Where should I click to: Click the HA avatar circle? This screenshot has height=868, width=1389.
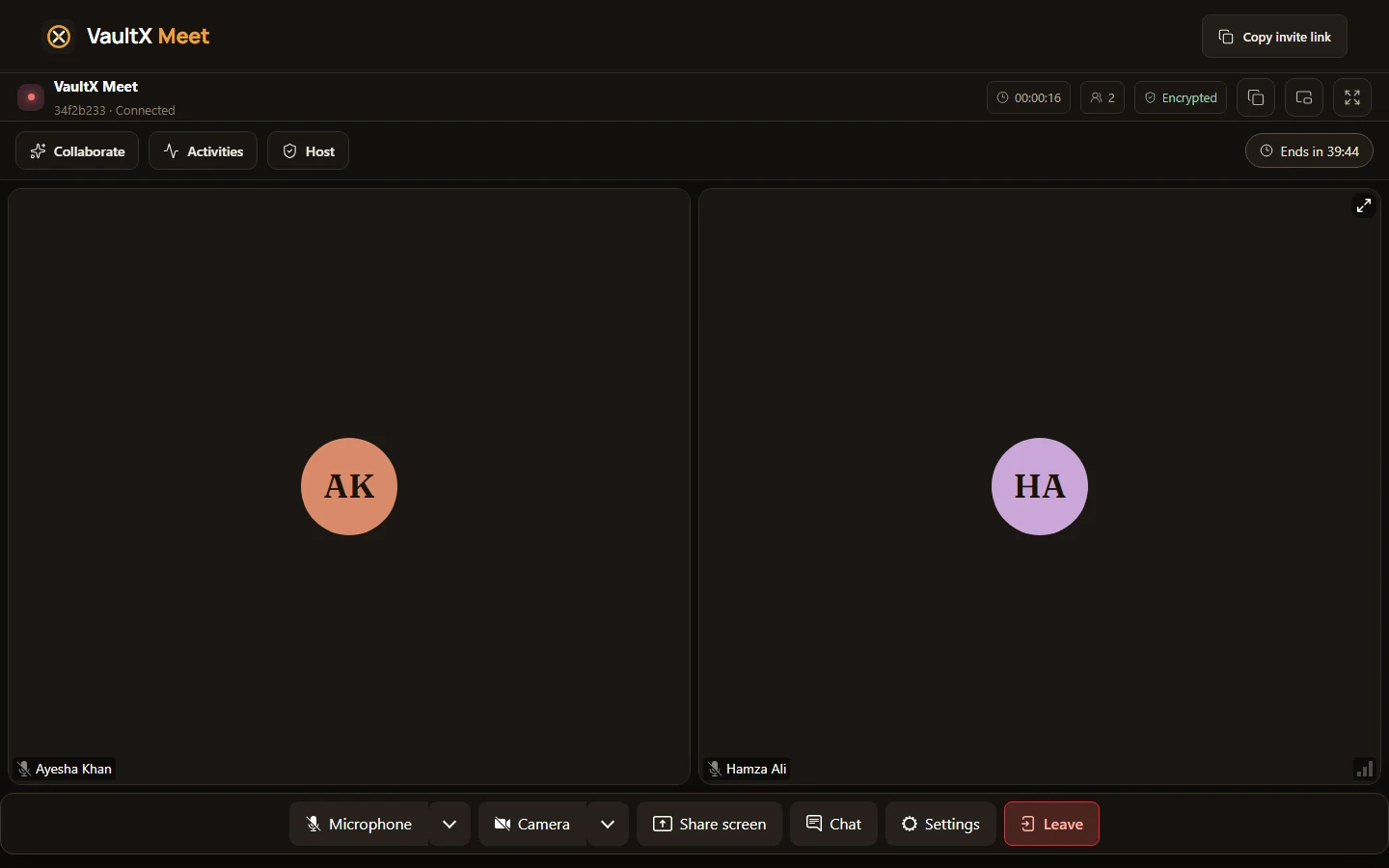[1040, 486]
